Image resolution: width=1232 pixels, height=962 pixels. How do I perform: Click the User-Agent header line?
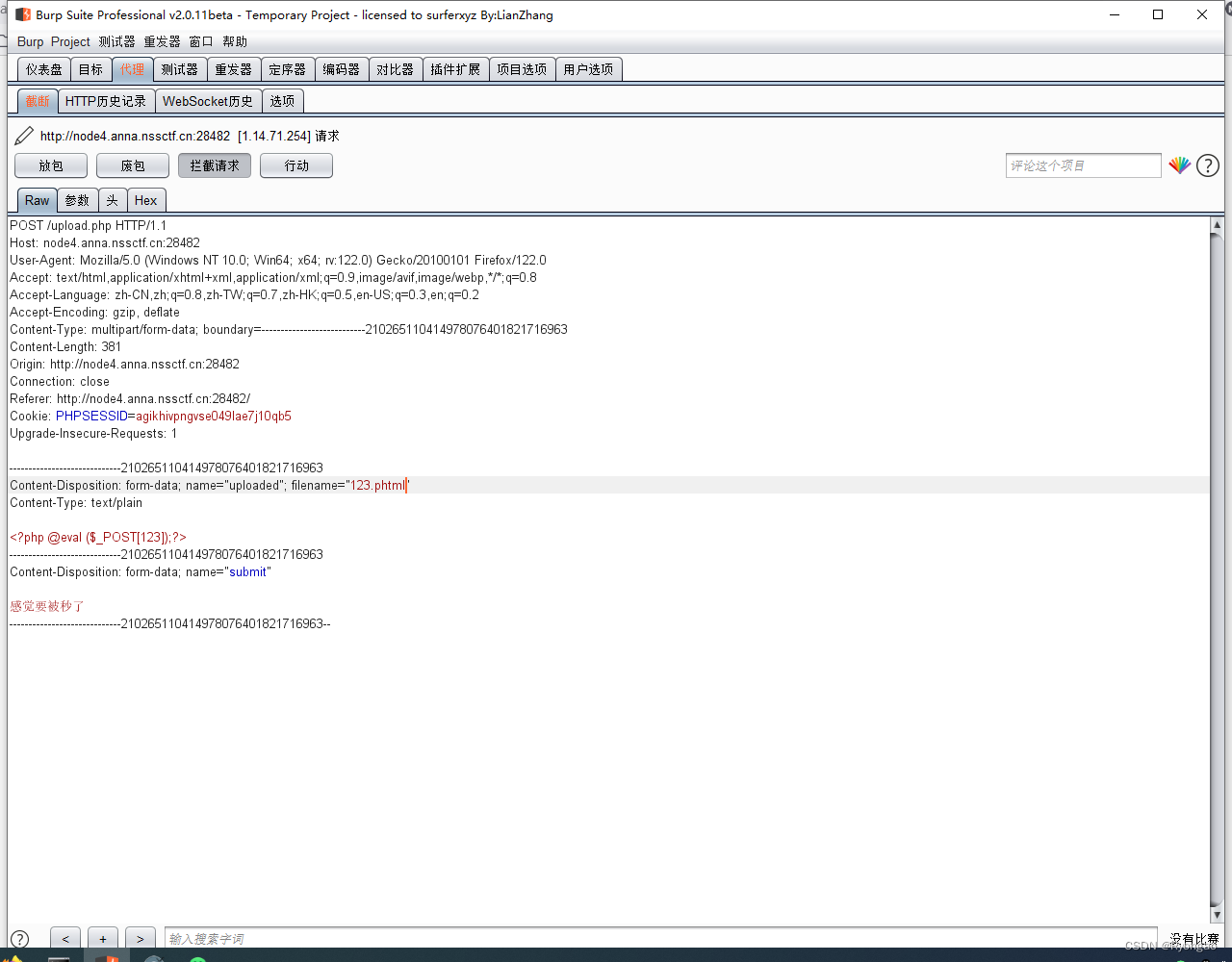pos(278,260)
